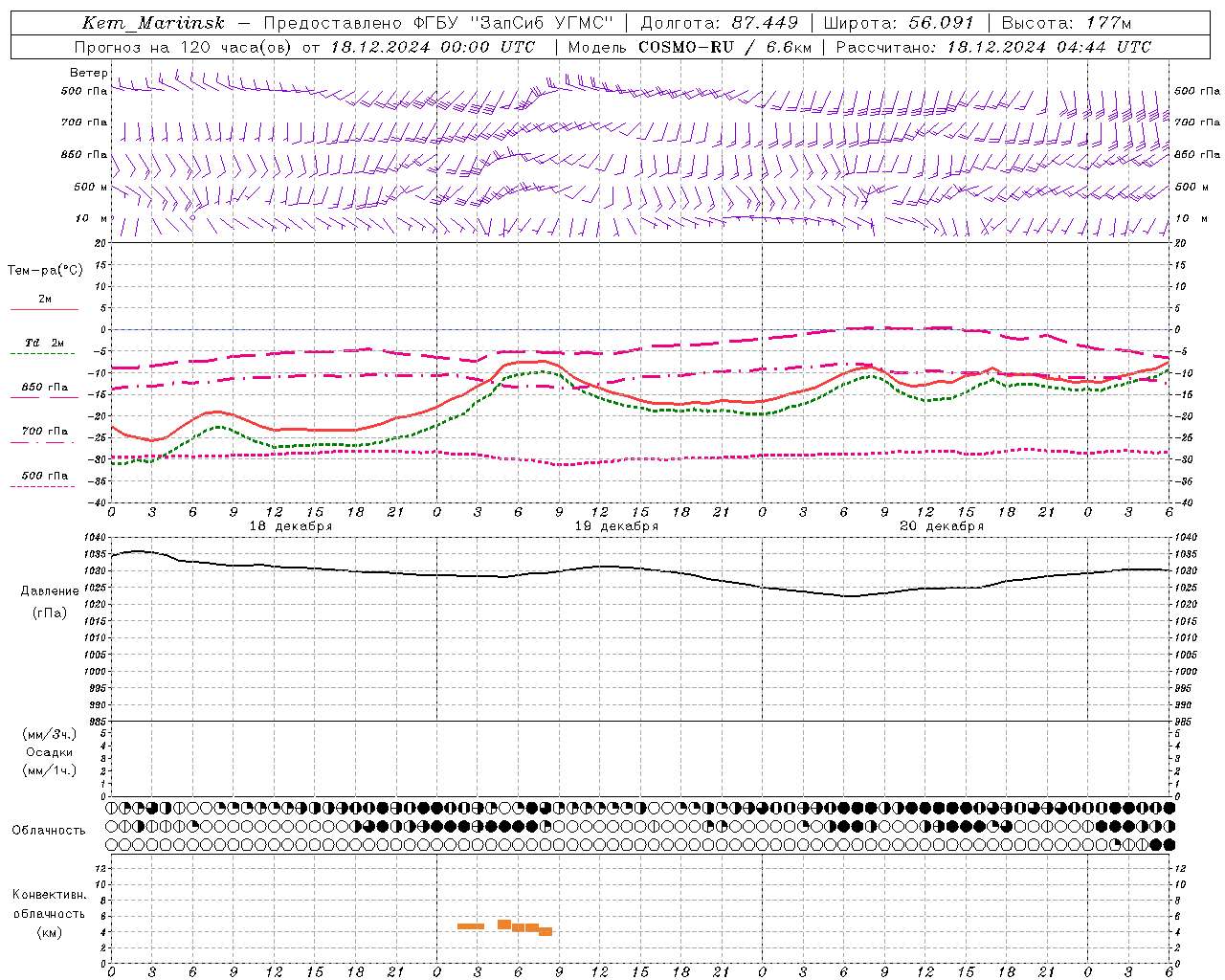Click the (мм/1ч.) precipitation unit label
This screenshot has width=1225, height=980.
(50, 770)
